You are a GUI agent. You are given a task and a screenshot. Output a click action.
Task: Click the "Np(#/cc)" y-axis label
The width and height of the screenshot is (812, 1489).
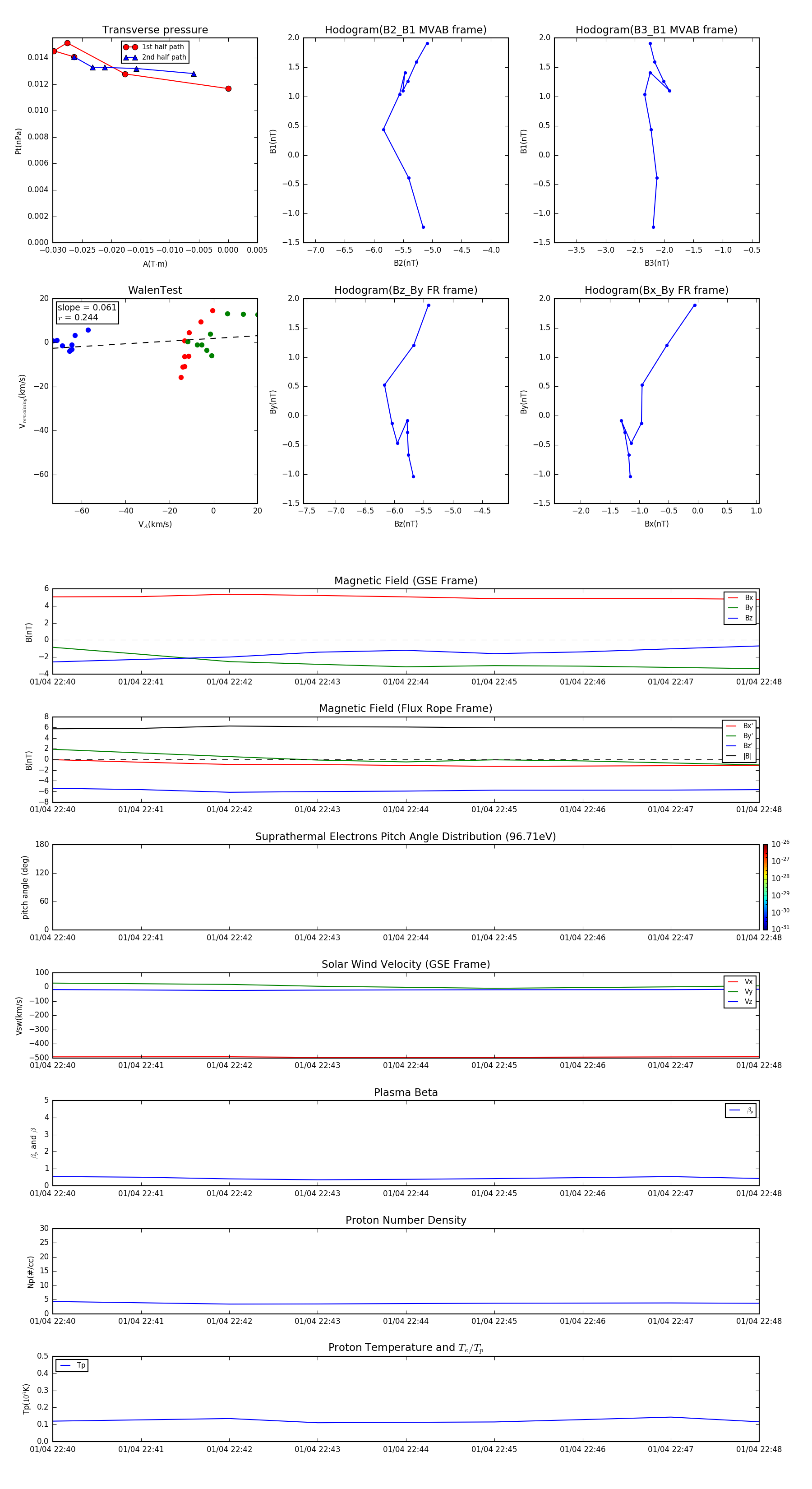tap(31, 1272)
